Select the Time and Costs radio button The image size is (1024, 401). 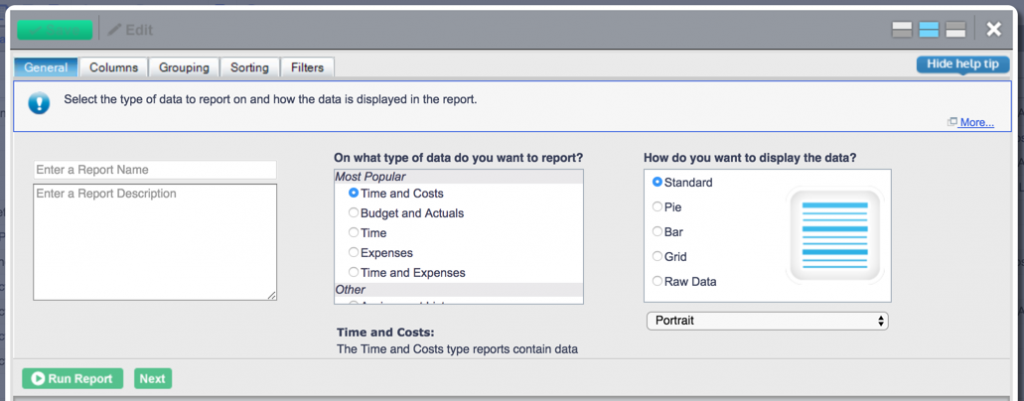pos(353,193)
